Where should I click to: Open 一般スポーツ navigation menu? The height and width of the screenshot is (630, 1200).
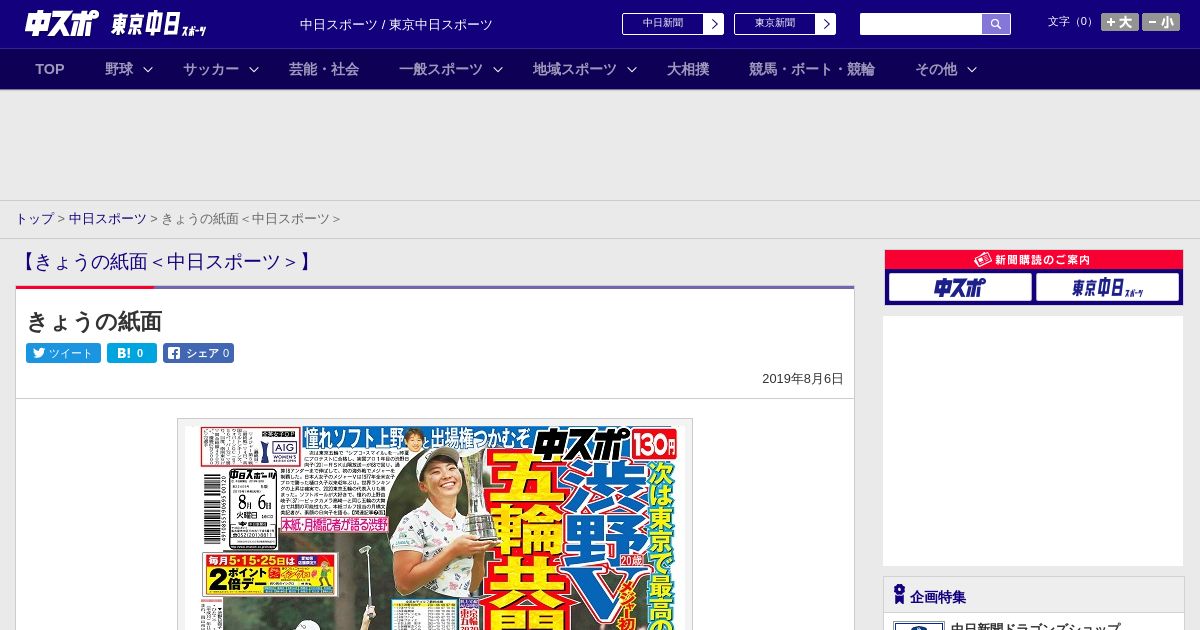(x=441, y=69)
